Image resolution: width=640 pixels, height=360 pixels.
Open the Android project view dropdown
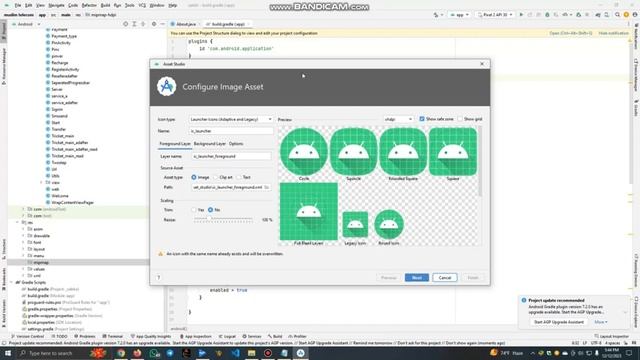(27, 24)
